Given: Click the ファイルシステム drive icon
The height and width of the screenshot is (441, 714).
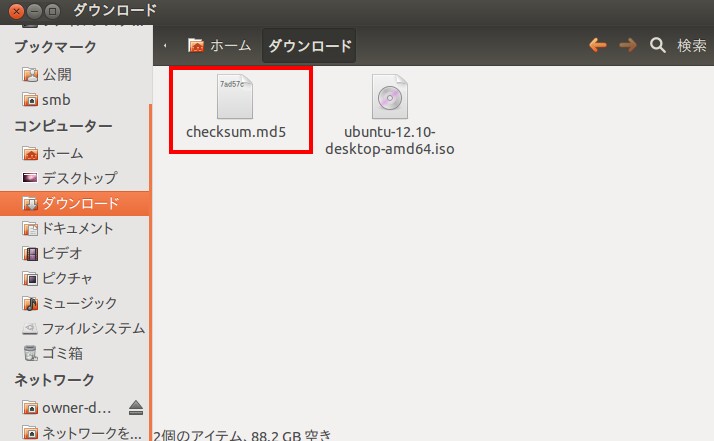Looking at the screenshot, I should coord(30,328).
